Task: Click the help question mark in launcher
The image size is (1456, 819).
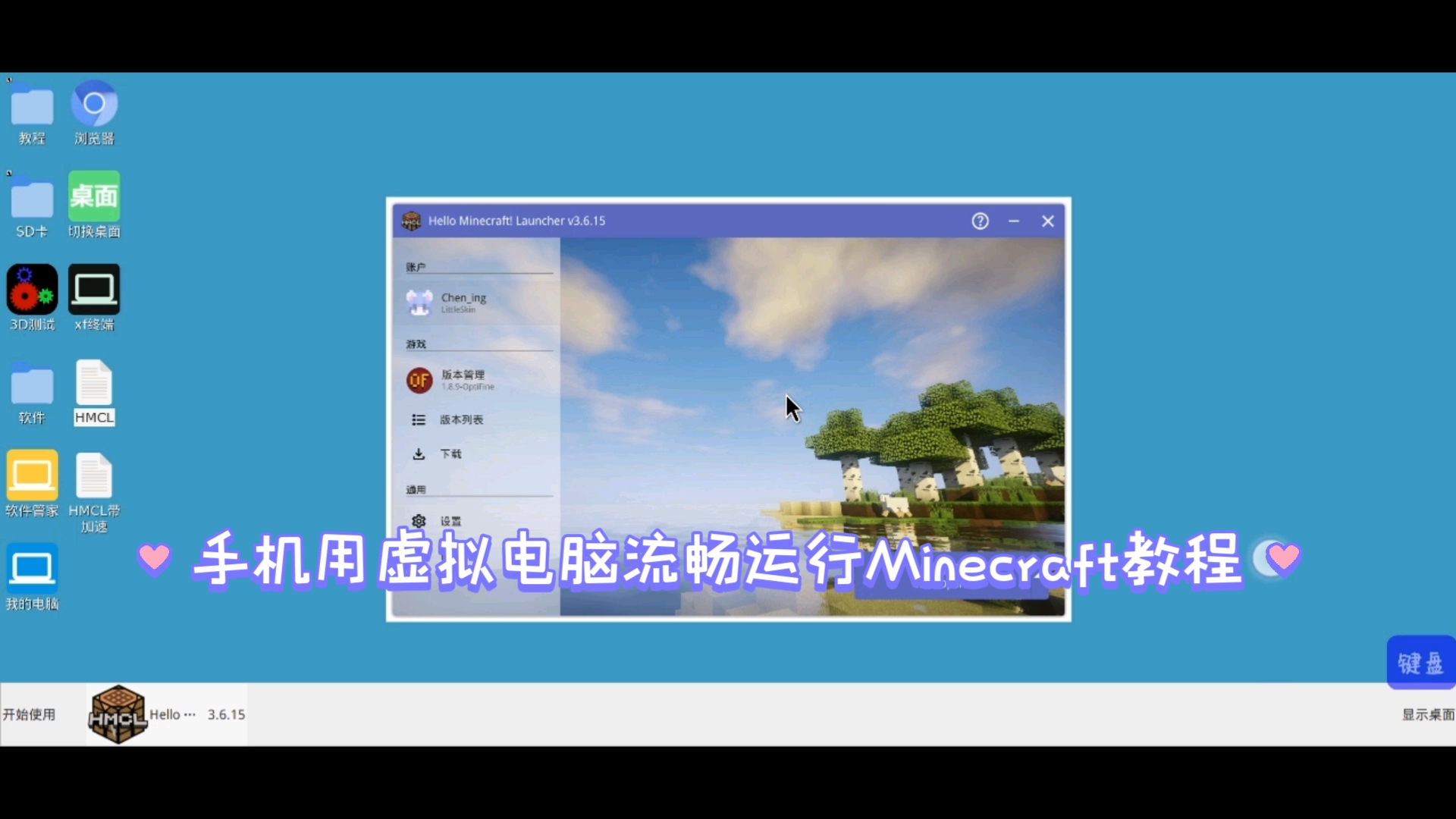Action: [x=980, y=221]
